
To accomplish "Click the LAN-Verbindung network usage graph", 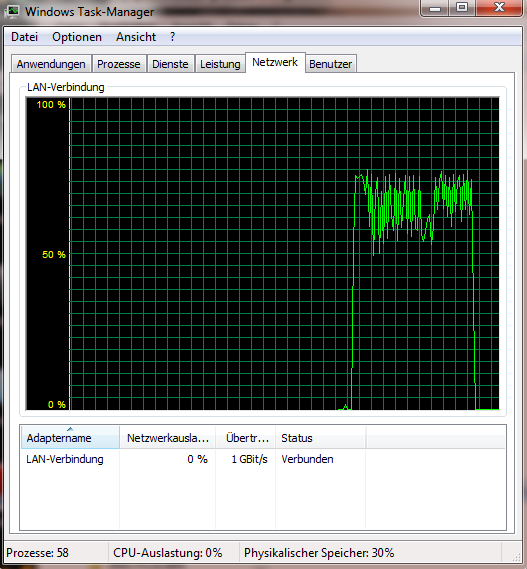I will [x=262, y=254].
